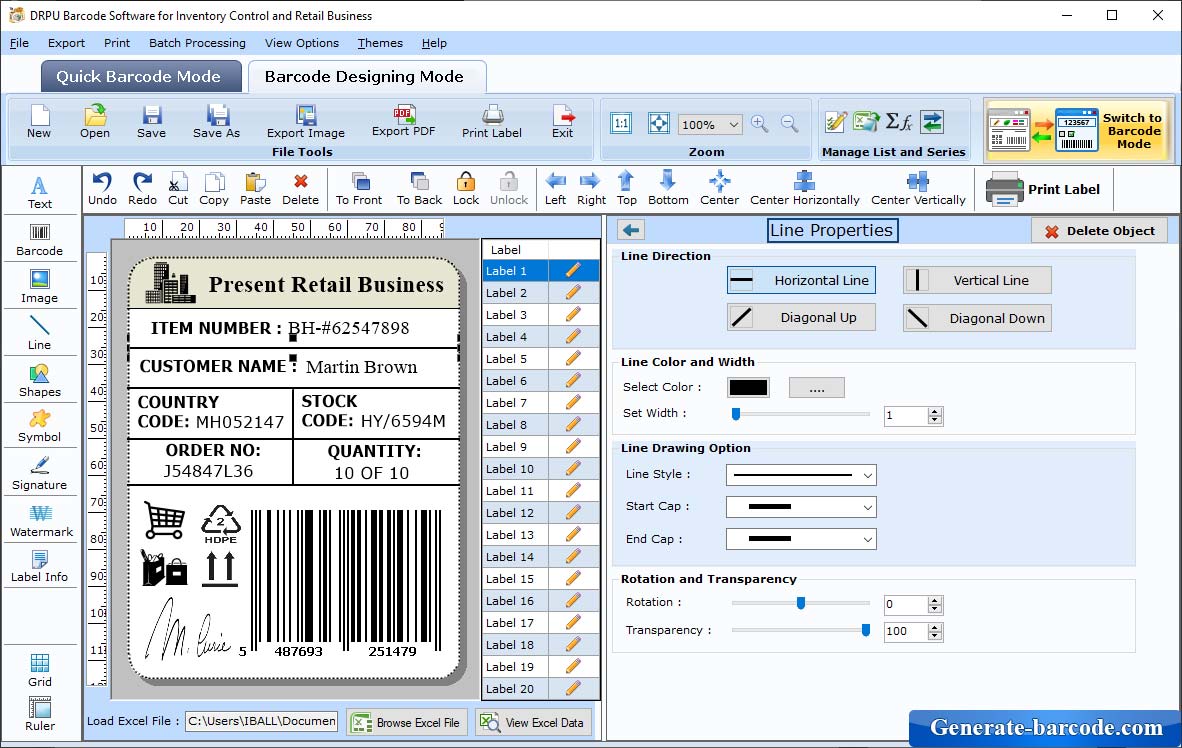Pick the Line drawing tool
The image size is (1182, 748).
click(39, 334)
